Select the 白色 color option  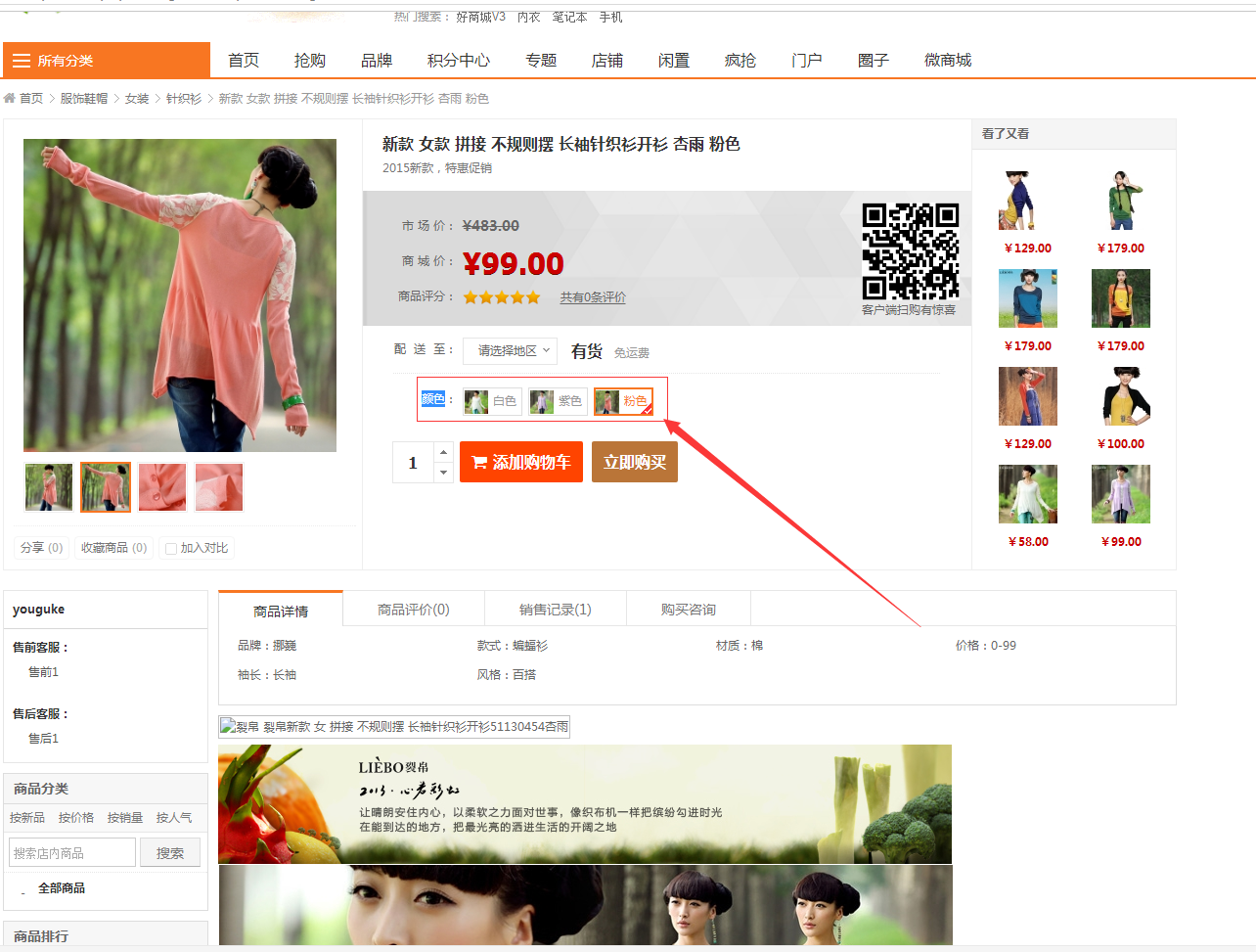[492, 401]
